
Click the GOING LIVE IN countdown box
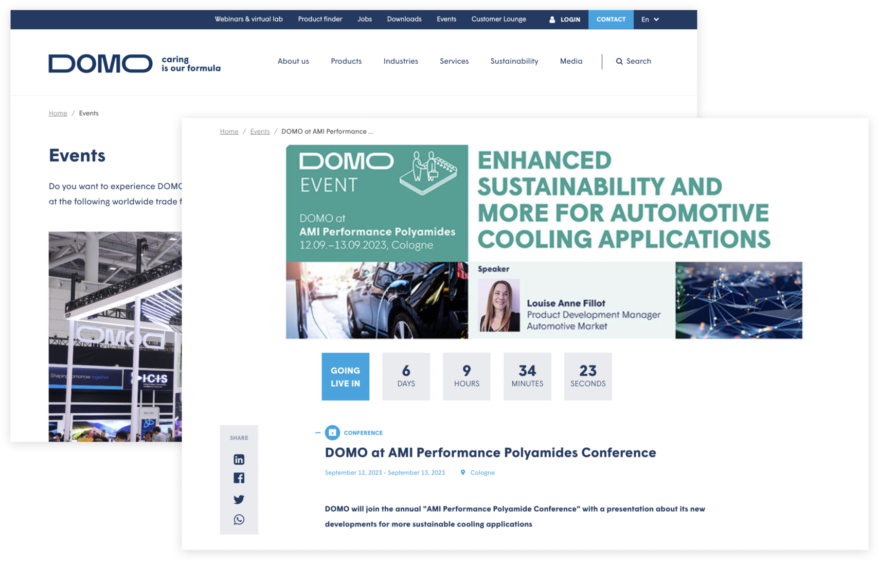pyautogui.click(x=345, y=376)
